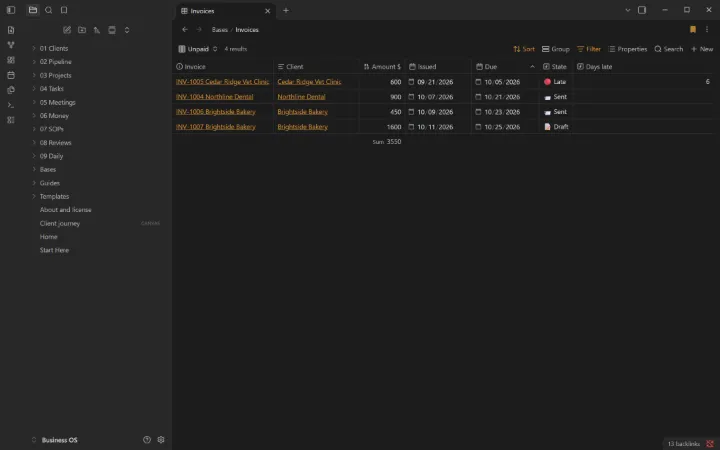Image resolution: width=720 pixels, height=450 pixels.
Task: Click the orange bookmark icon in header
Action: [693, 29]
